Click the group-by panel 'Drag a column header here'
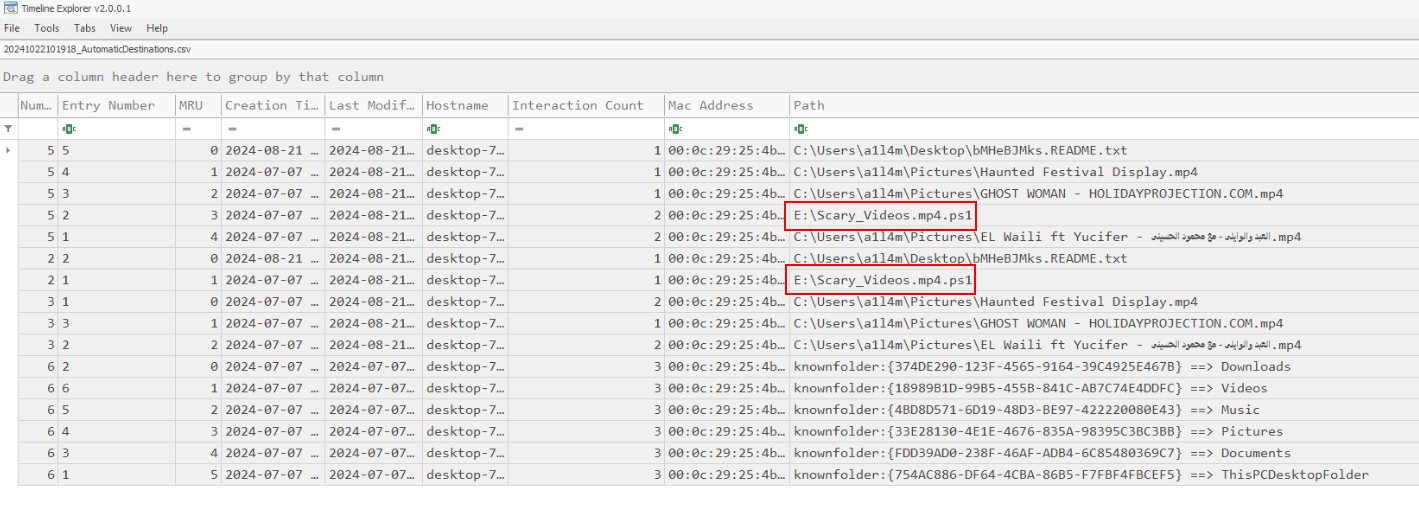 (x=194, y=76)
